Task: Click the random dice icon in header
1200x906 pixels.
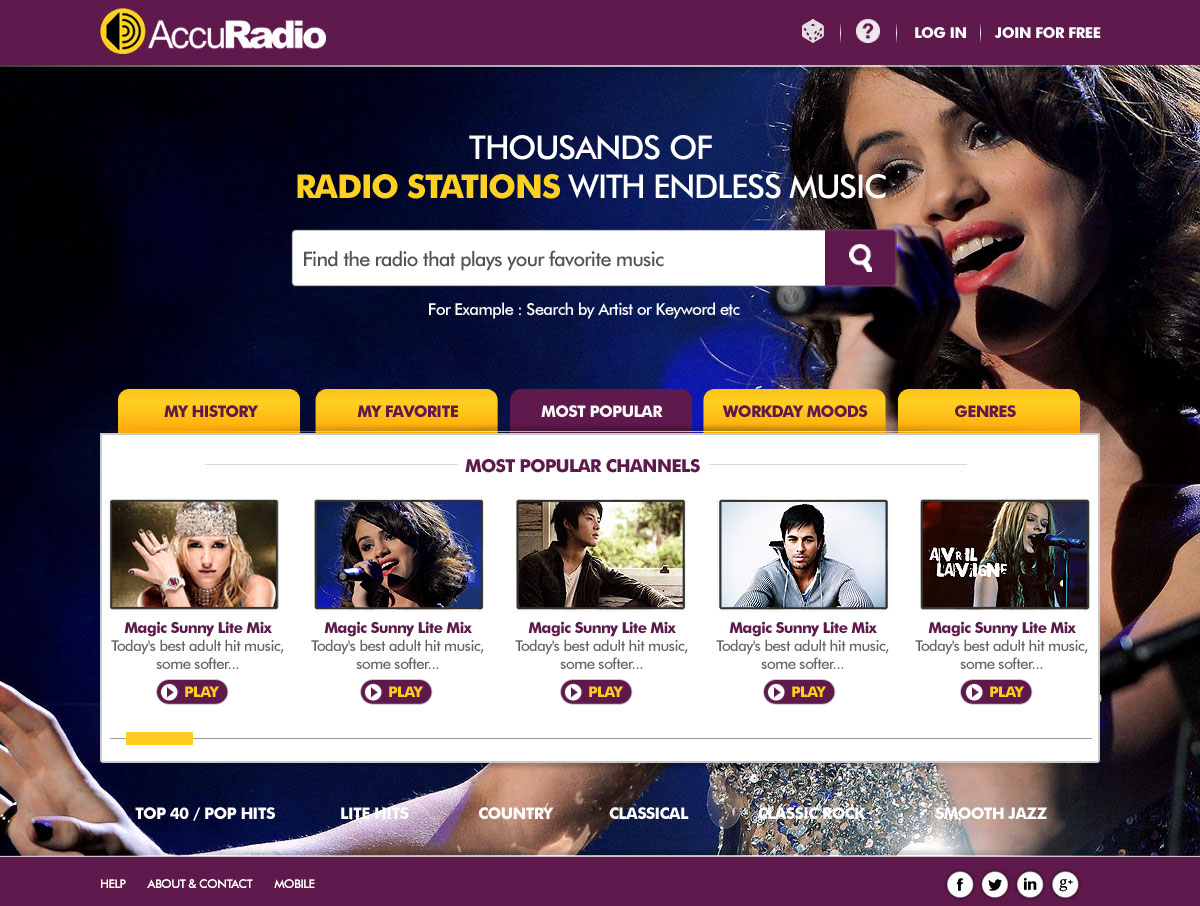Action: tap(813, 32)
